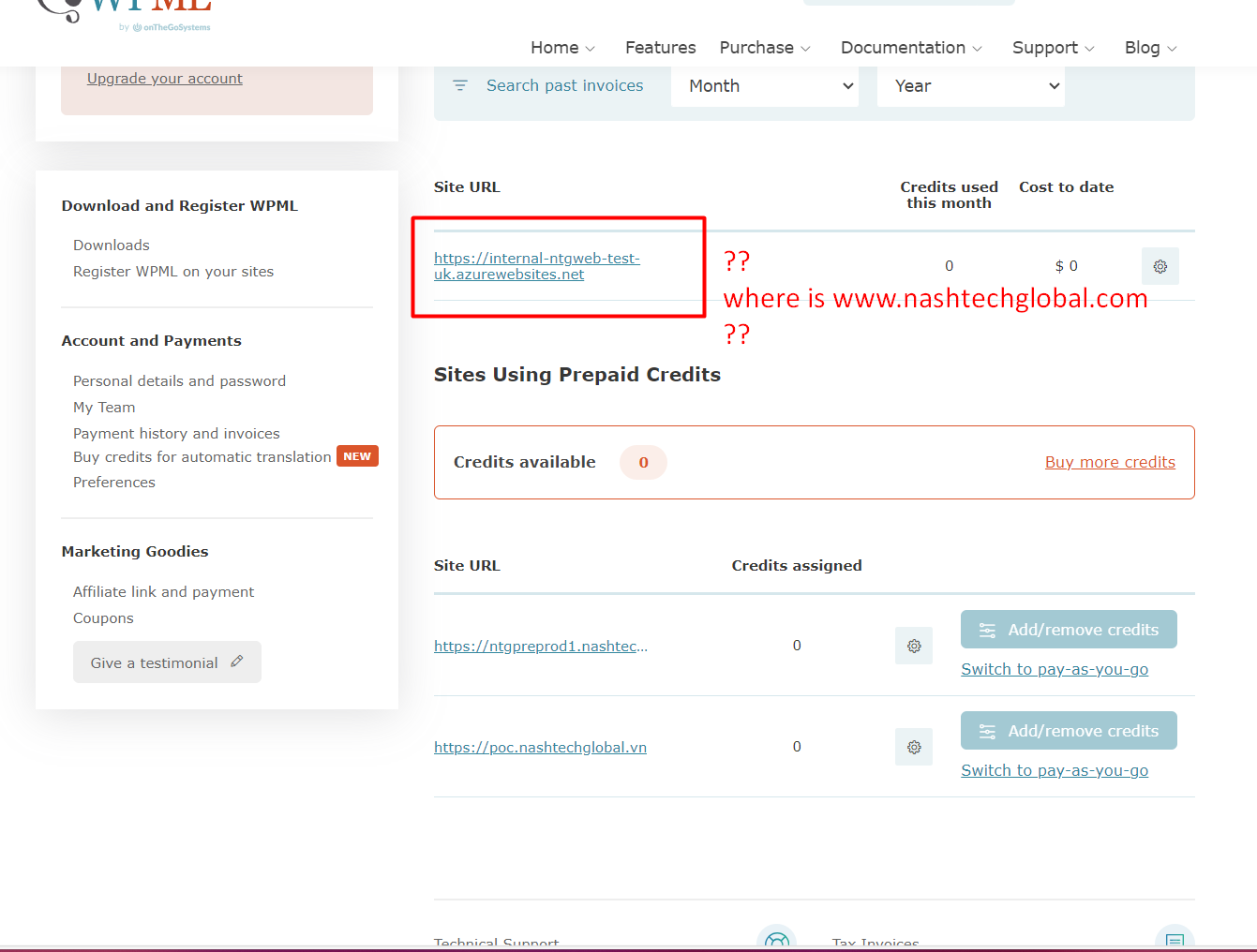Expand the Purchase menu
The height and width of the screenshot is (952, 1257).
coord(765,48)
